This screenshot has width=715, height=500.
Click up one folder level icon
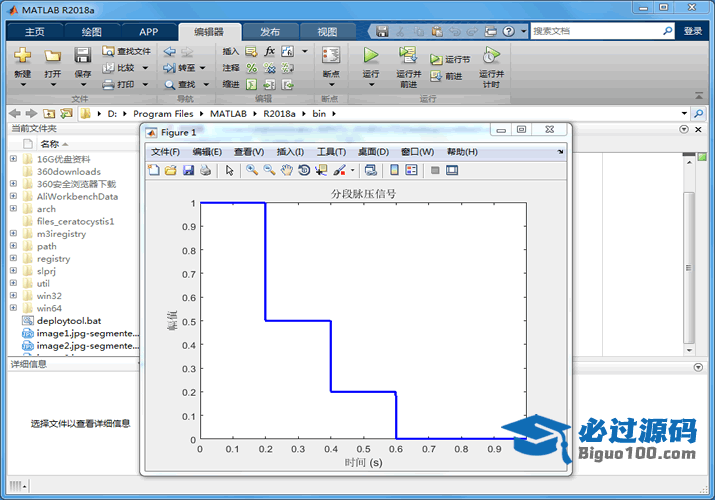[49, 113]
